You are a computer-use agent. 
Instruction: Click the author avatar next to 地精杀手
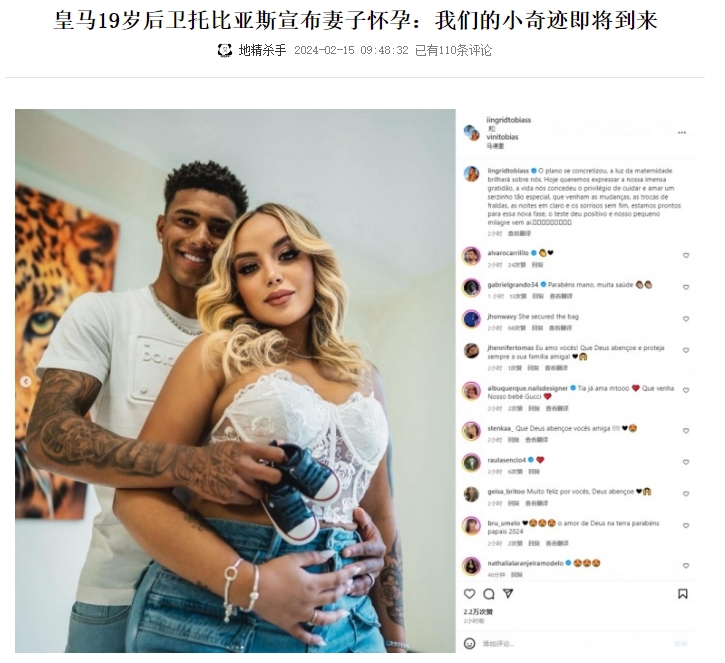225,50
